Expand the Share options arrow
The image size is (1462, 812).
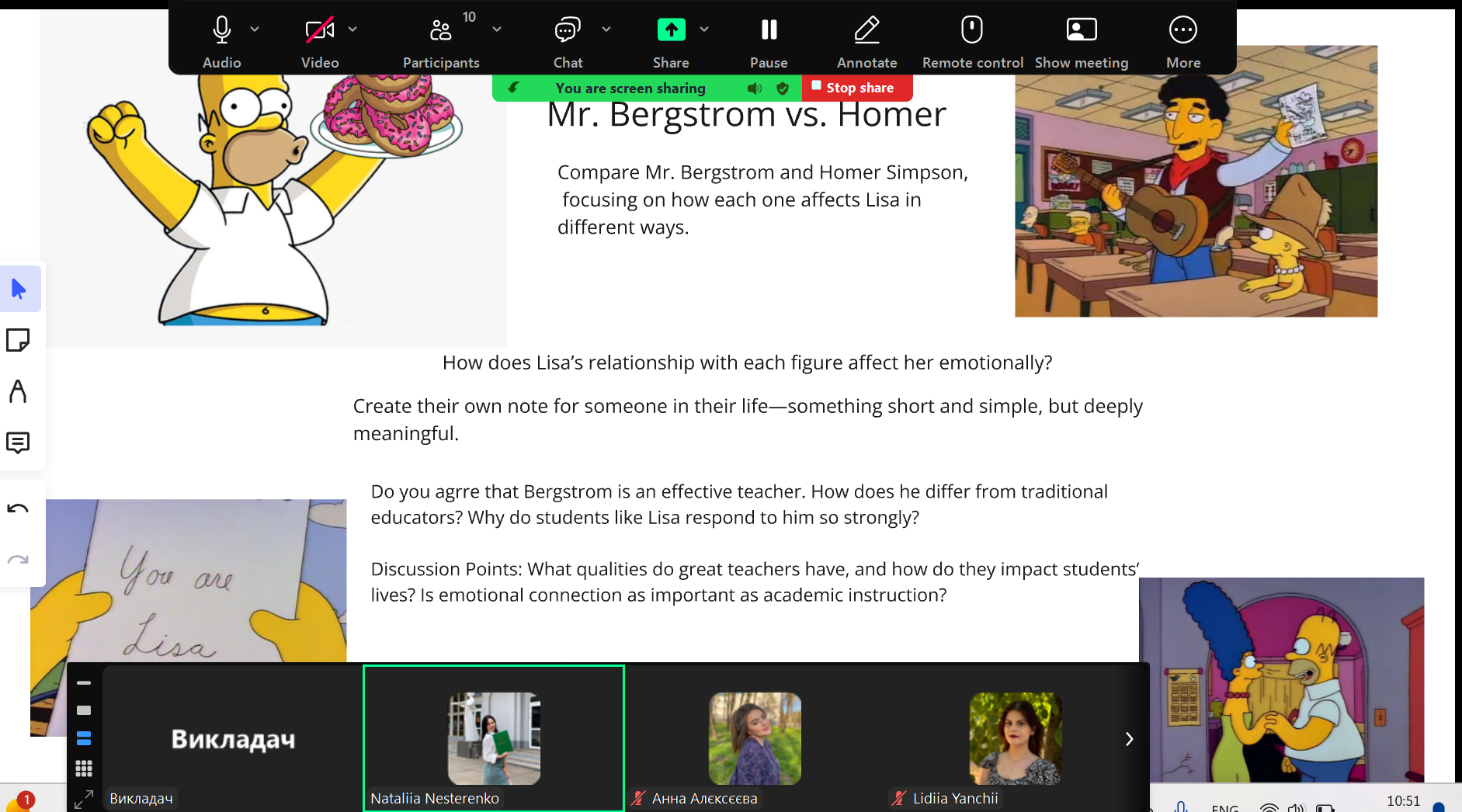click(x=704, y=29)
